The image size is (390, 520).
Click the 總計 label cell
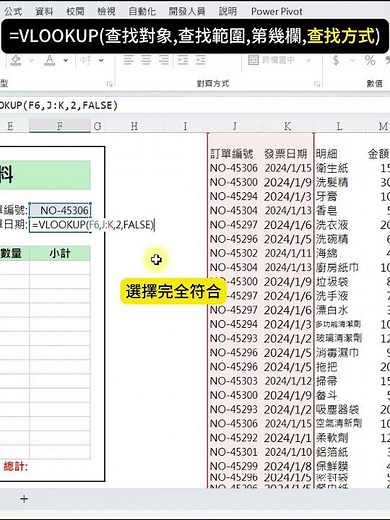coord(15,466)
